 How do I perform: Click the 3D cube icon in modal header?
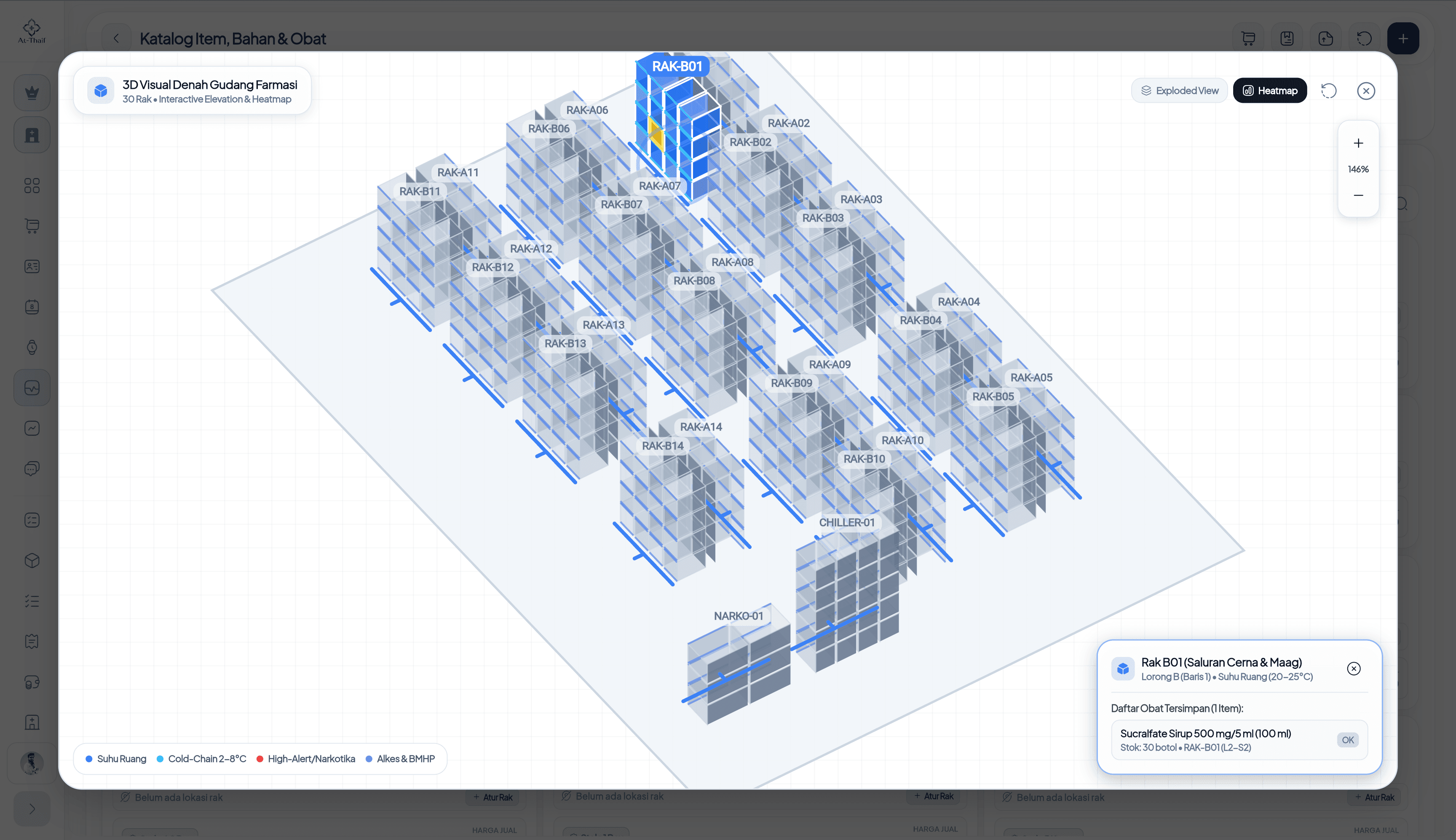[x=100, y=91]
